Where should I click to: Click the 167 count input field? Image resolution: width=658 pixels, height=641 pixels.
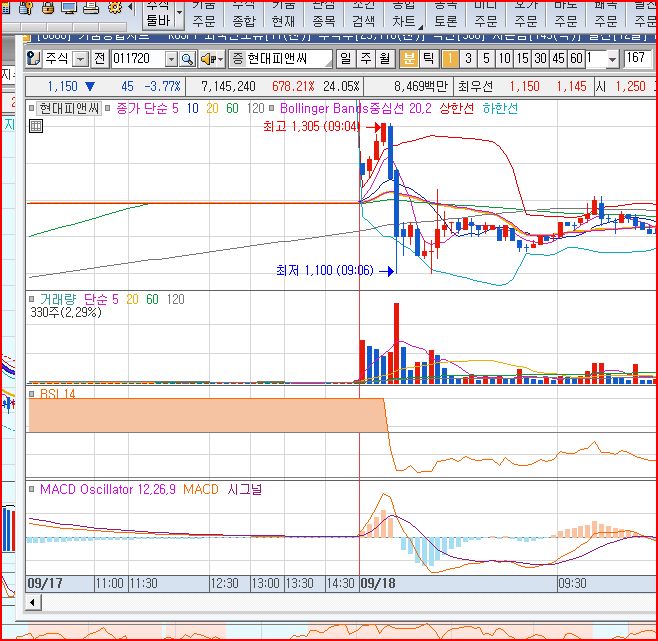click(636, 59)
